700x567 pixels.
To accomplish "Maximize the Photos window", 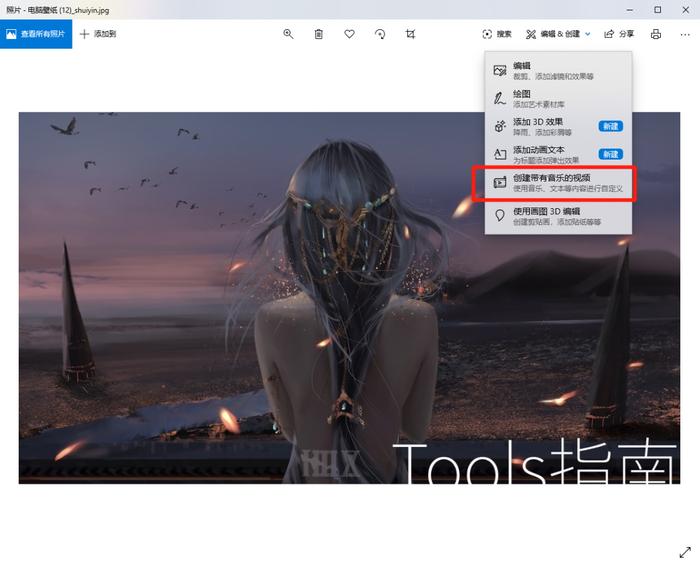I will (658, 9).
